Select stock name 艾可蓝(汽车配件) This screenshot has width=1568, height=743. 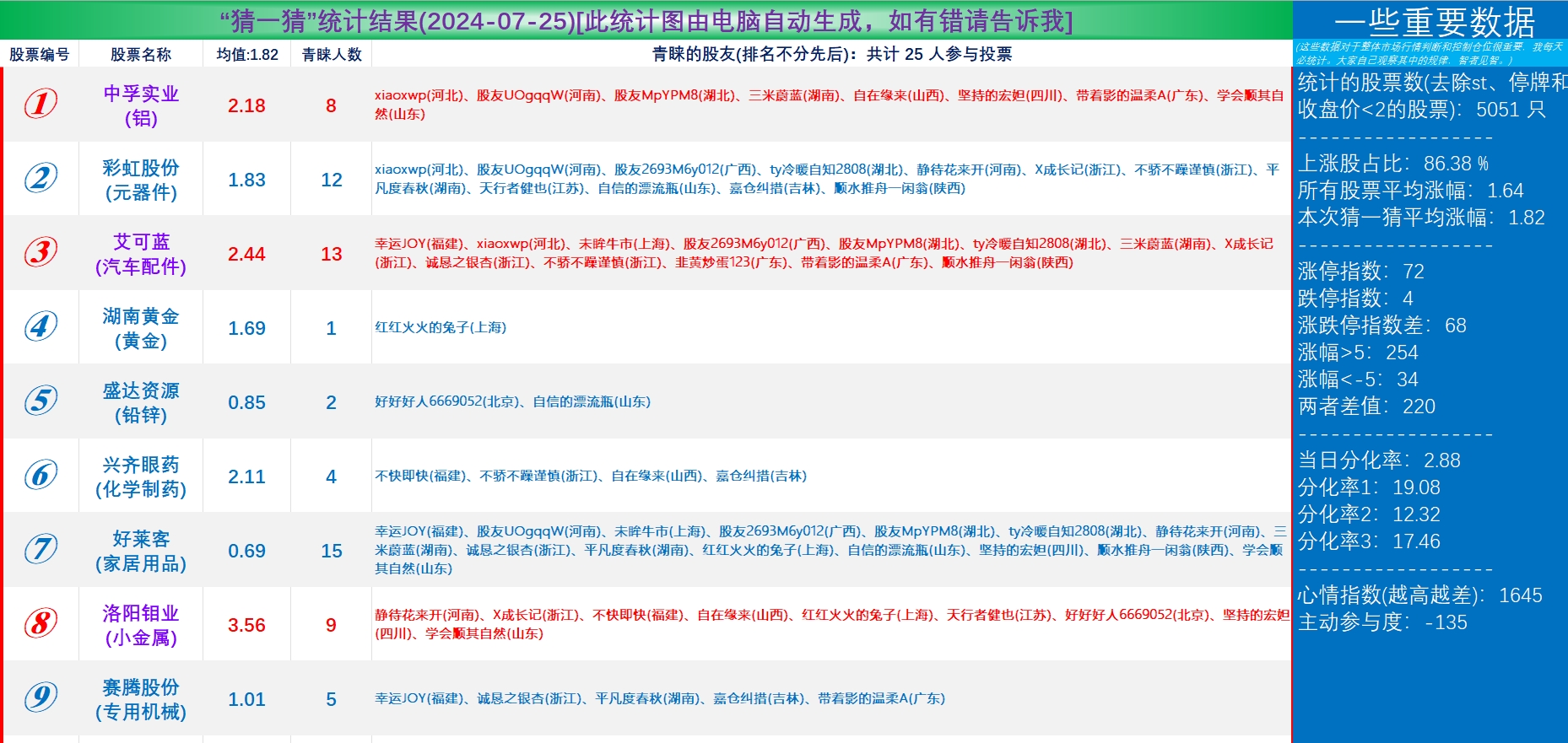point(141,254)
